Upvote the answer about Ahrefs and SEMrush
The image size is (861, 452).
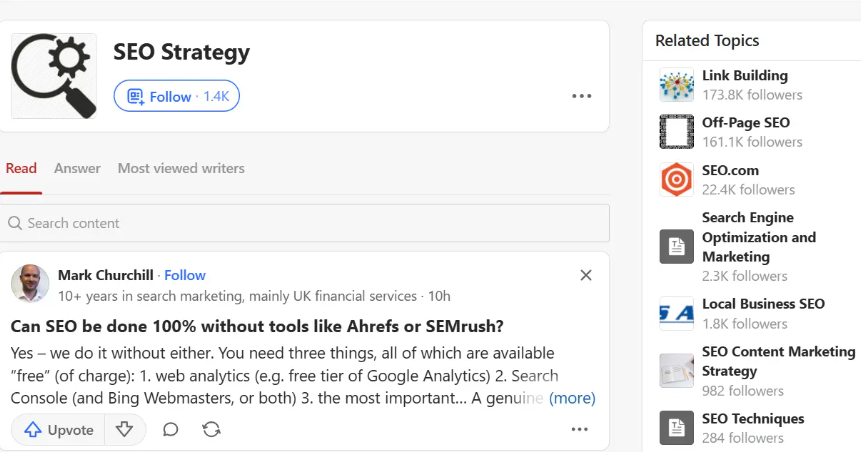(x=59, y=429)
